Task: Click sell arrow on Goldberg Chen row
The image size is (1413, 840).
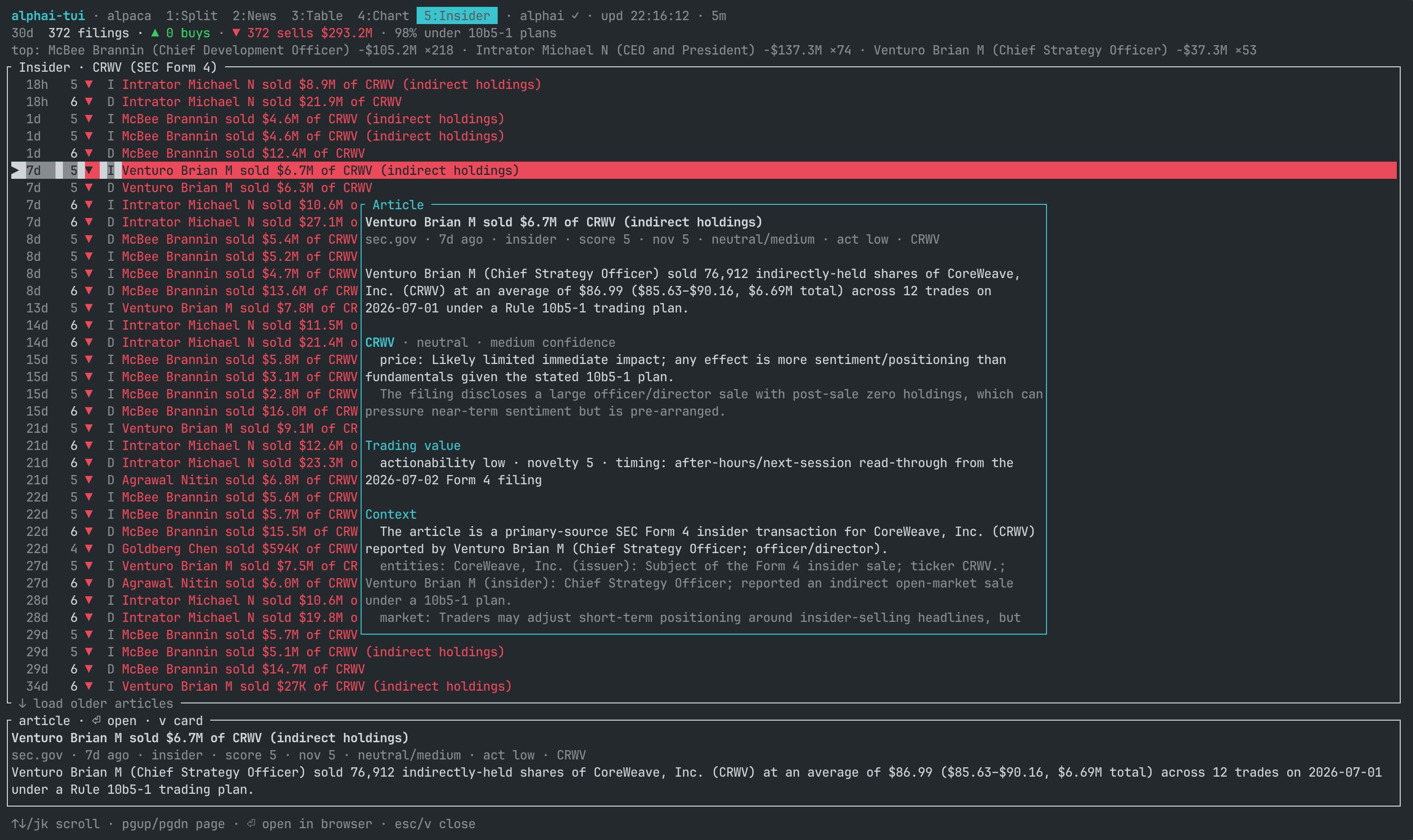Action: click(89, 549)
